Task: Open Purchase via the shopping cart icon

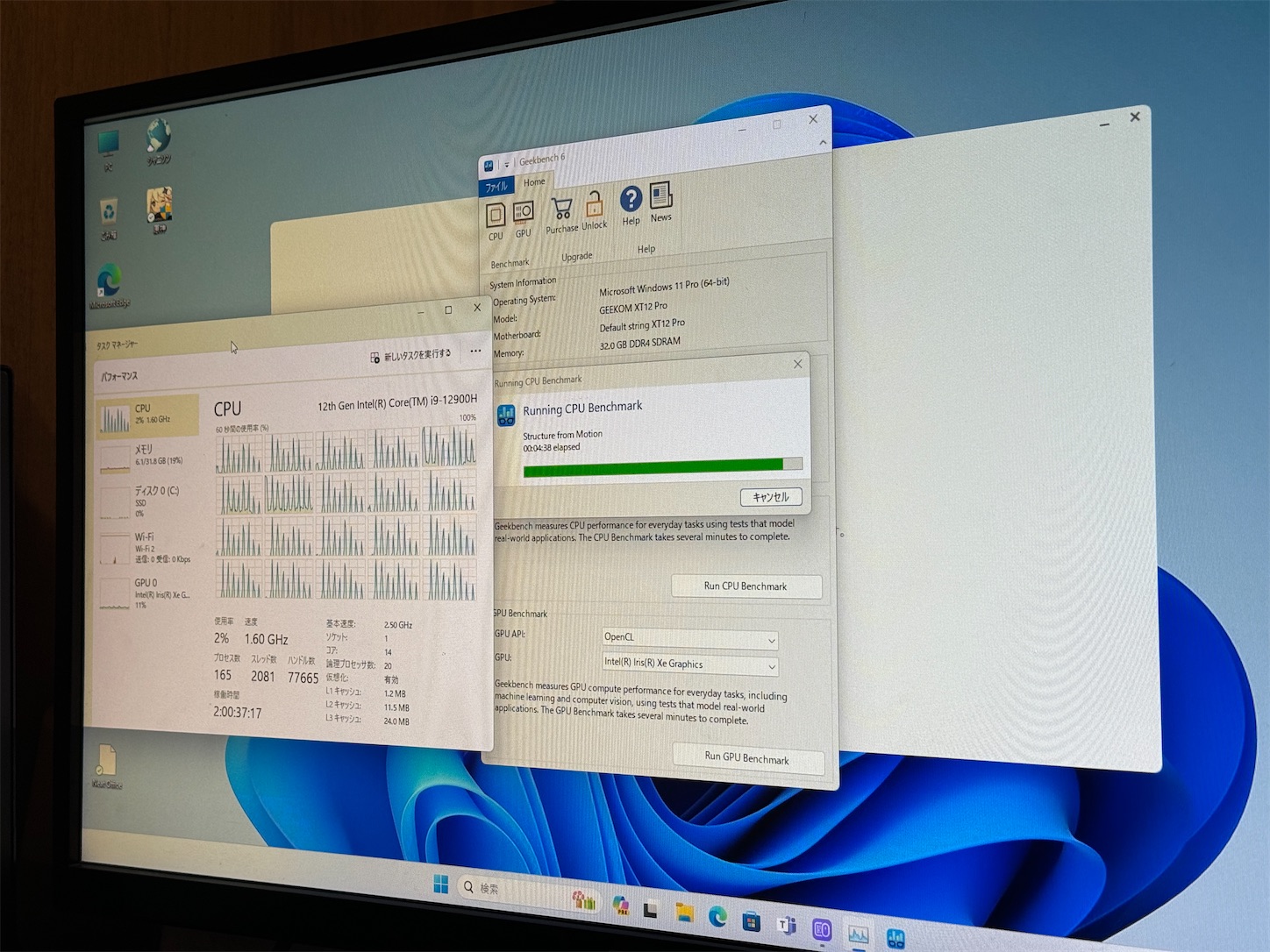Action: [561, 209]
